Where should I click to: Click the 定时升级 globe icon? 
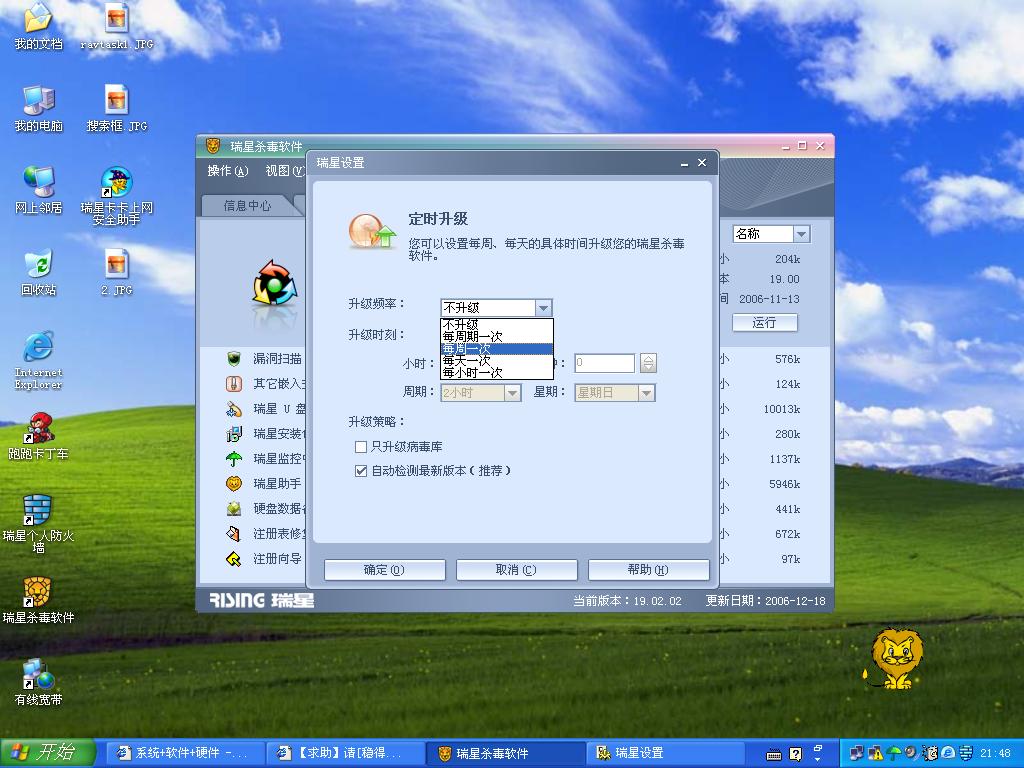[371, 231]
